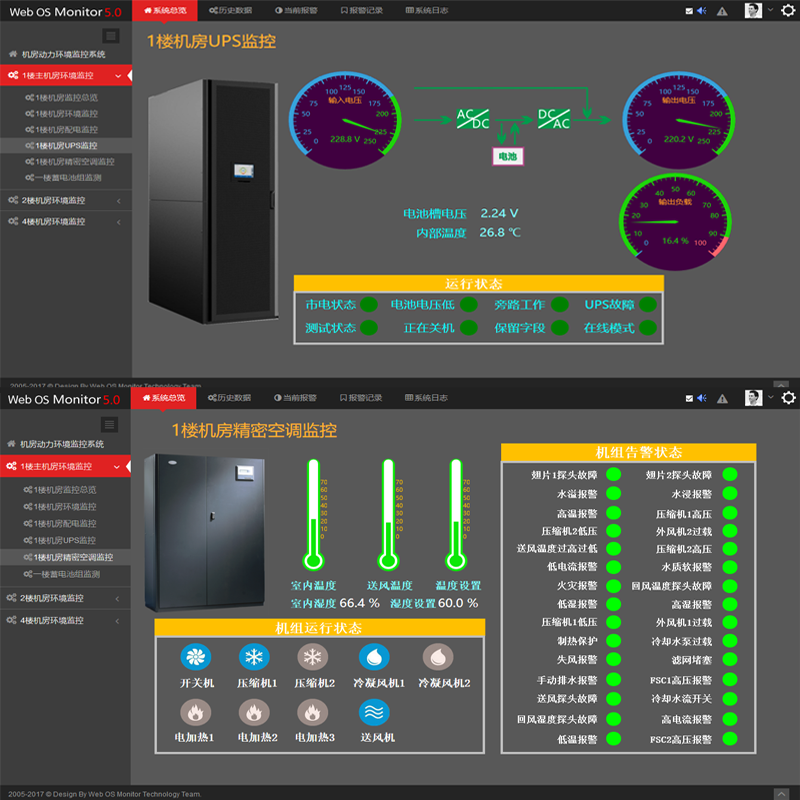
Task: Mute sound via speaker icon on 精密空调 page
Action: (x=702, y=398)
